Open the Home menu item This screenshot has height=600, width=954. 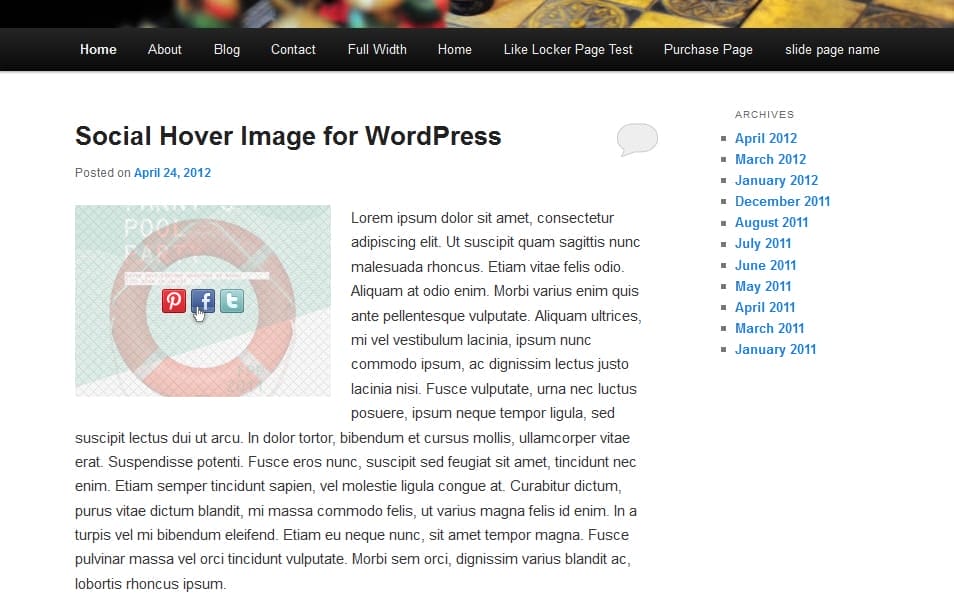pyautogui.click(x=97, y=48)
